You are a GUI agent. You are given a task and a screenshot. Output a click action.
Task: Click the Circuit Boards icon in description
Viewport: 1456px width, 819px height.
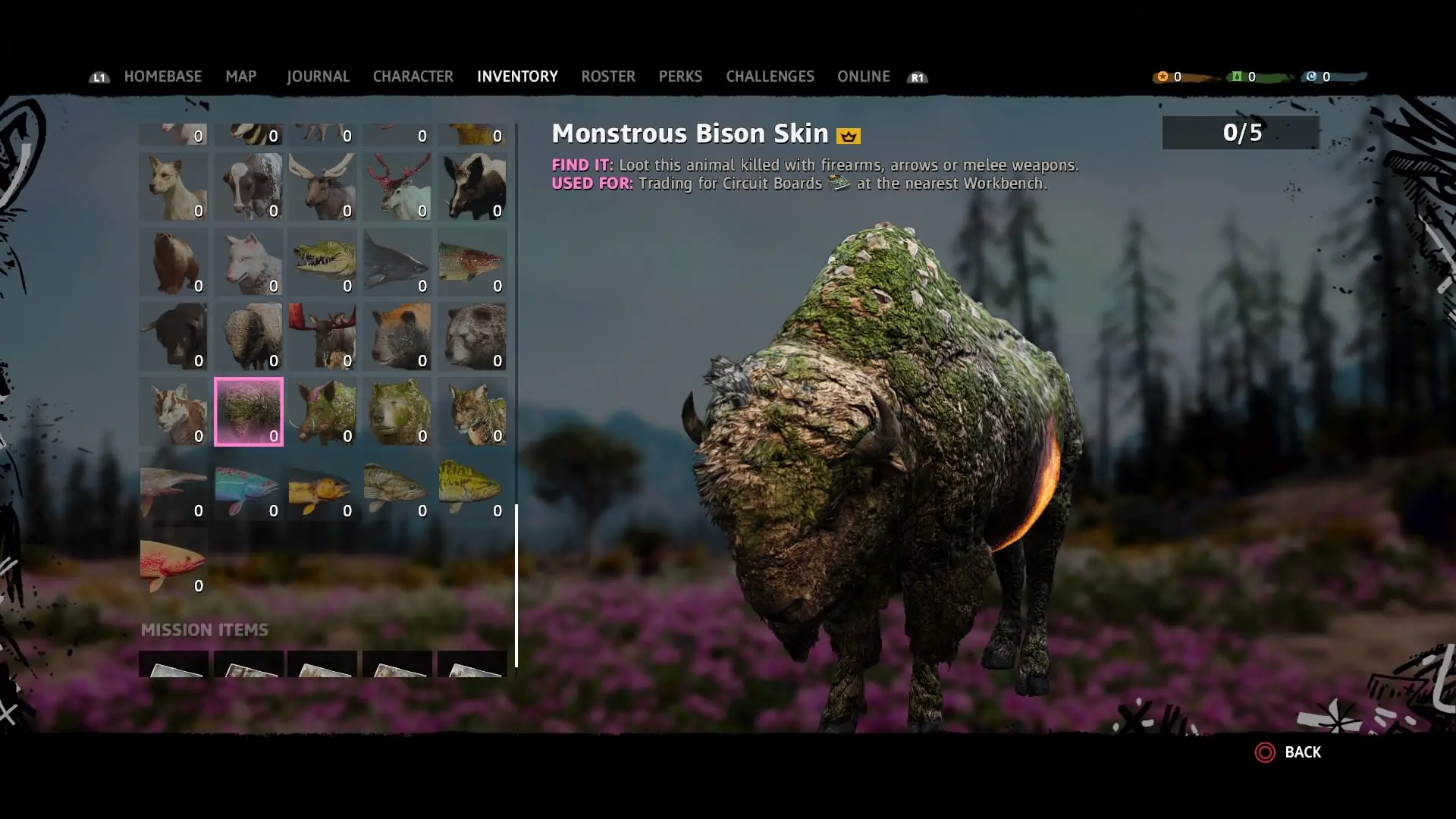point(839,183)
